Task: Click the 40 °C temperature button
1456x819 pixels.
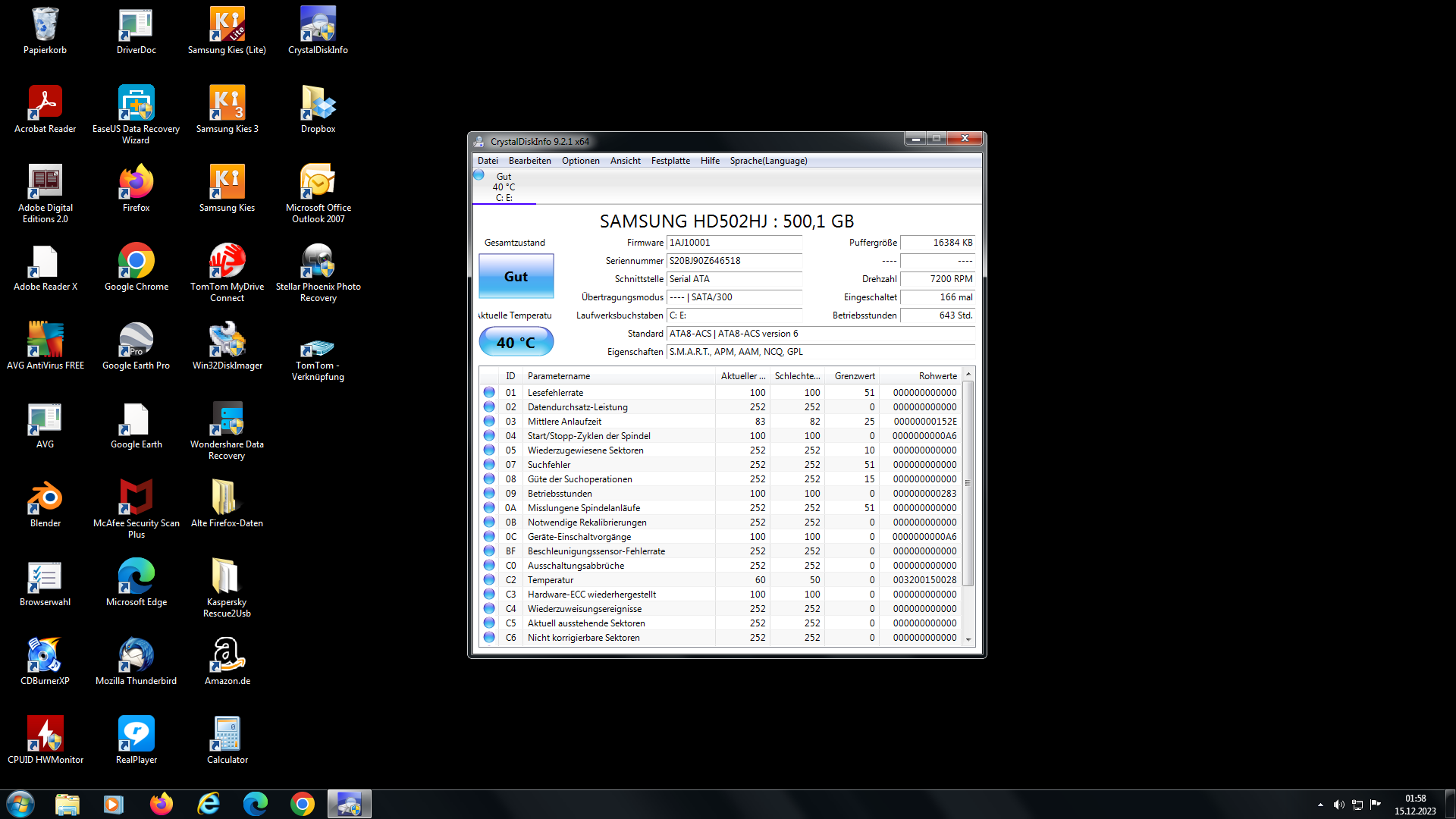Action: (x=516, y=342)
